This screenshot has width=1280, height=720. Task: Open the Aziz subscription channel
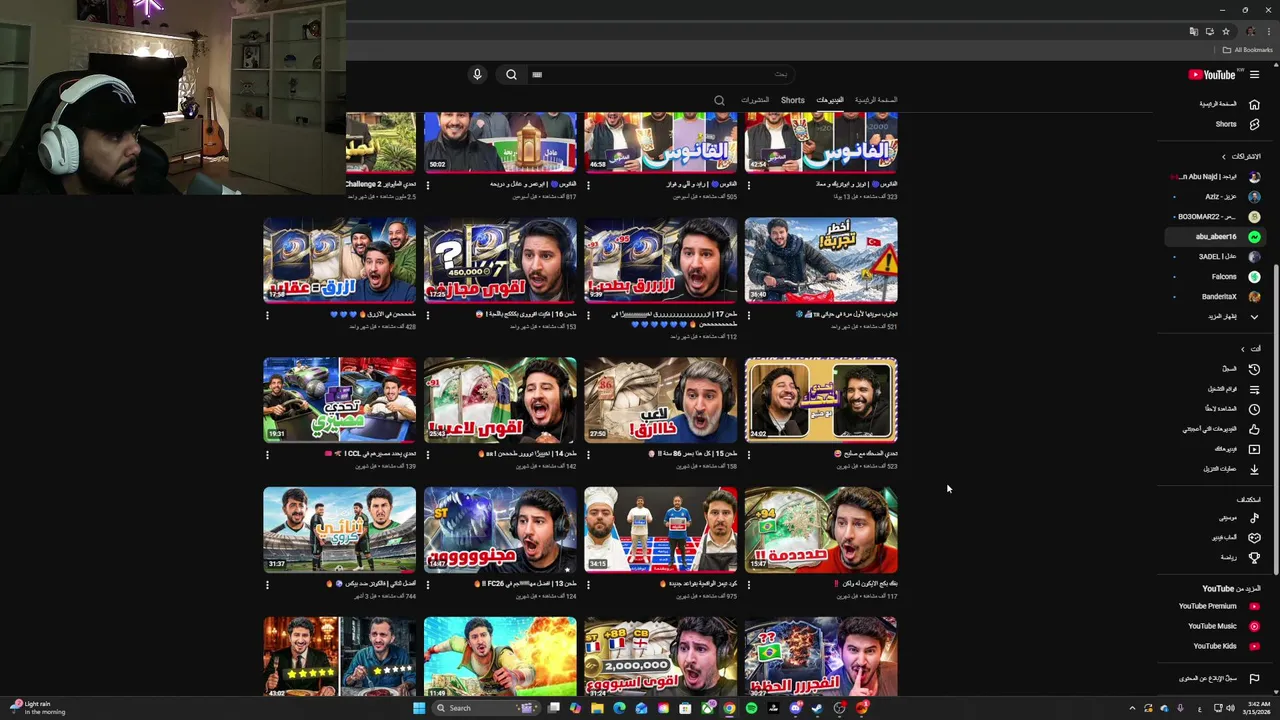coord(1221,197)
